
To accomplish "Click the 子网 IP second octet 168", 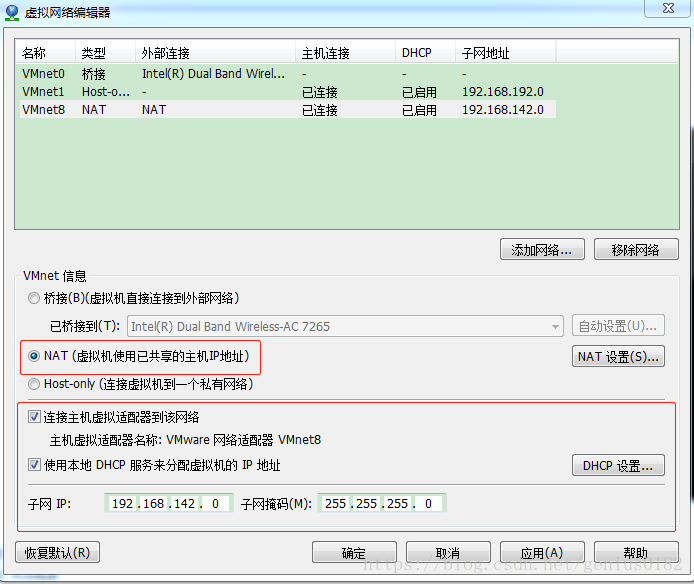I will coord(154,503).
